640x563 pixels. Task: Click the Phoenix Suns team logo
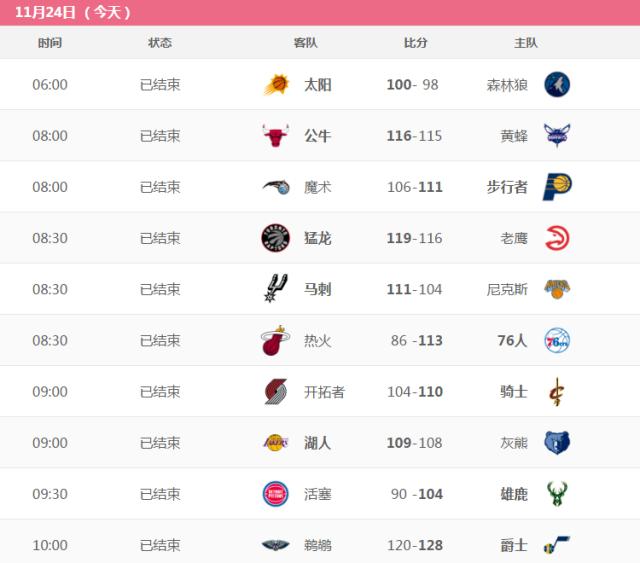(275, 85)
